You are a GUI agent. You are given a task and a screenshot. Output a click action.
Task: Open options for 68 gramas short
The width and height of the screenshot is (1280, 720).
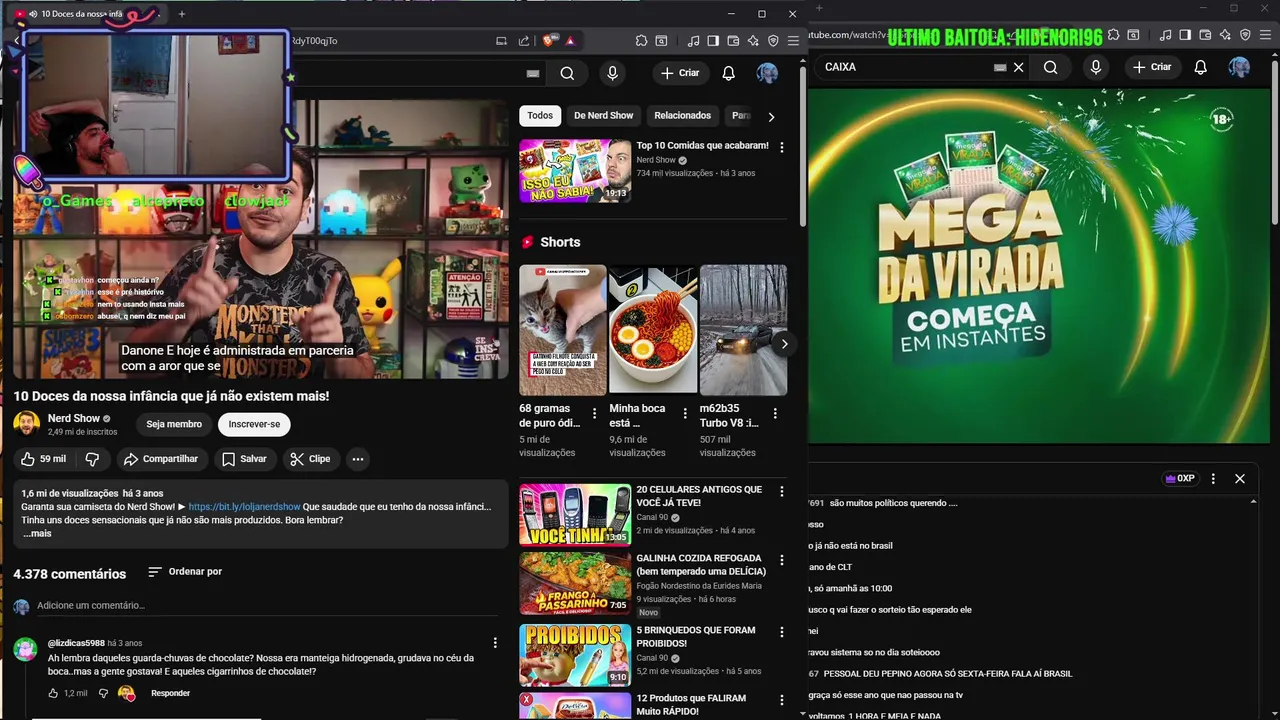(x=594, y=413)
